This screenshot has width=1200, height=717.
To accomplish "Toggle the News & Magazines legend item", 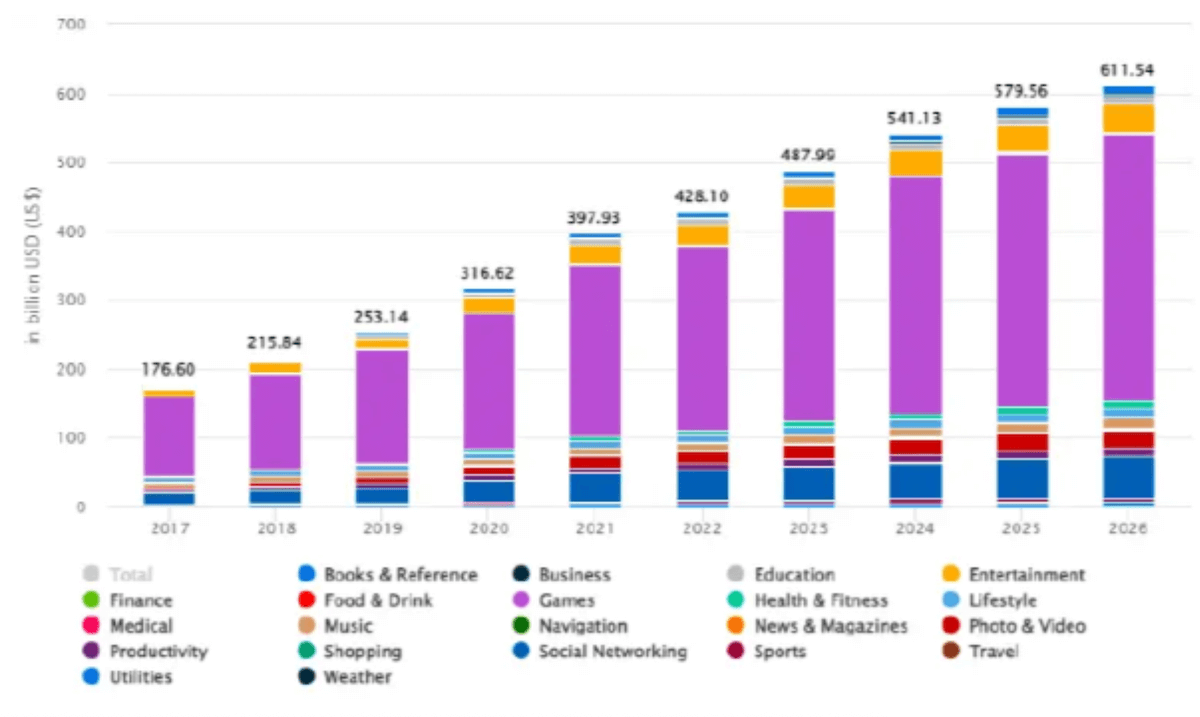I will tap(831, 627).
